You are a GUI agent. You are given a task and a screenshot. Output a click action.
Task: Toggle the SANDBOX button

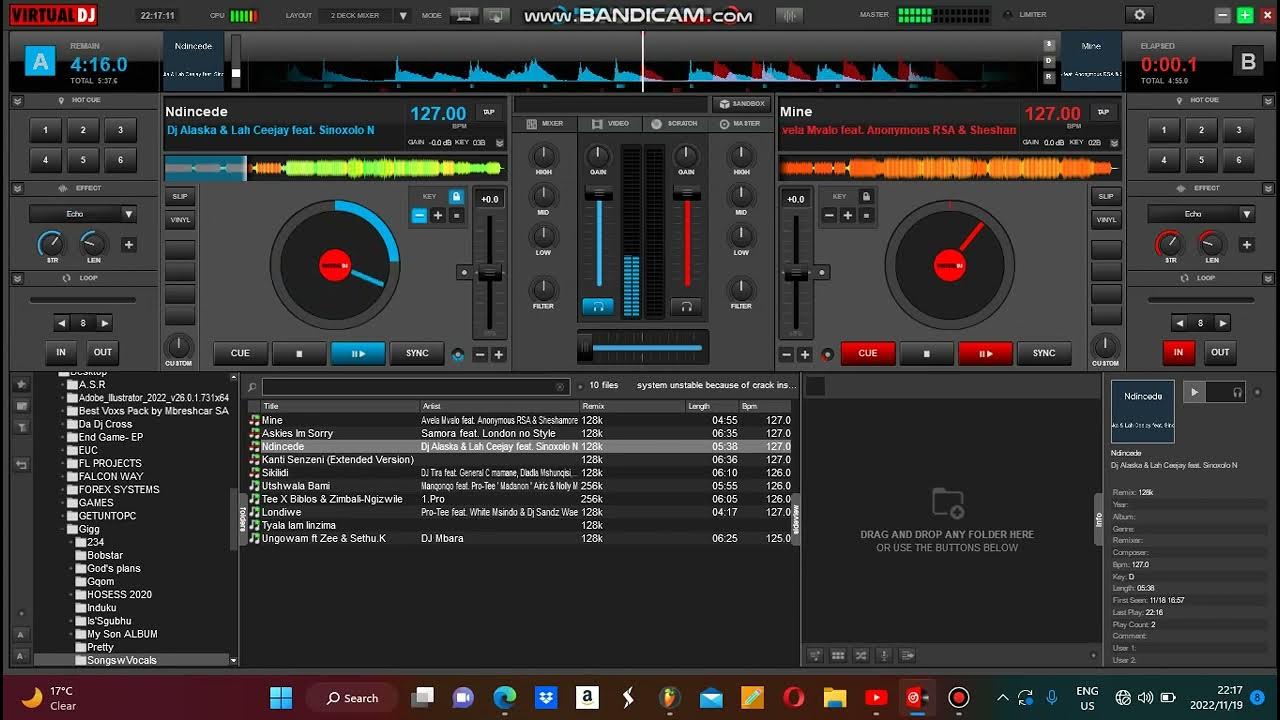click(x=741, y=103)
